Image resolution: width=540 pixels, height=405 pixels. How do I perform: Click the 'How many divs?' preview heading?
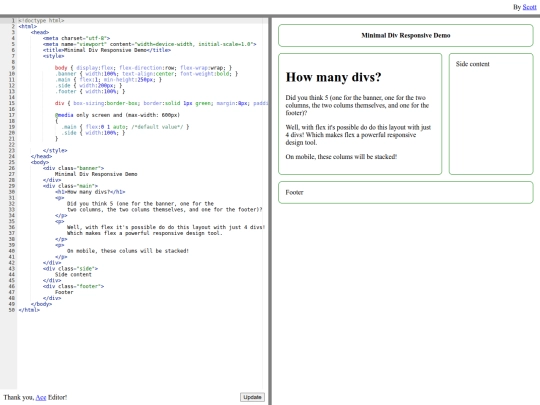coord(333,77)
